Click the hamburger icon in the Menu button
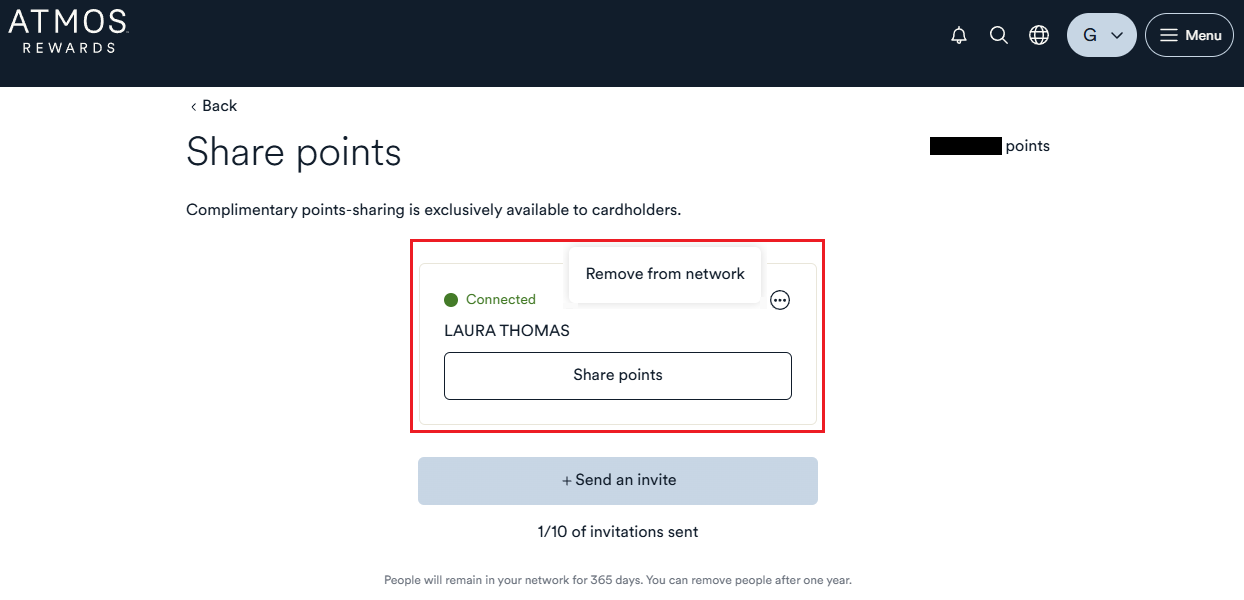This screenshot has height=600, width=1244. (1168, 36)
